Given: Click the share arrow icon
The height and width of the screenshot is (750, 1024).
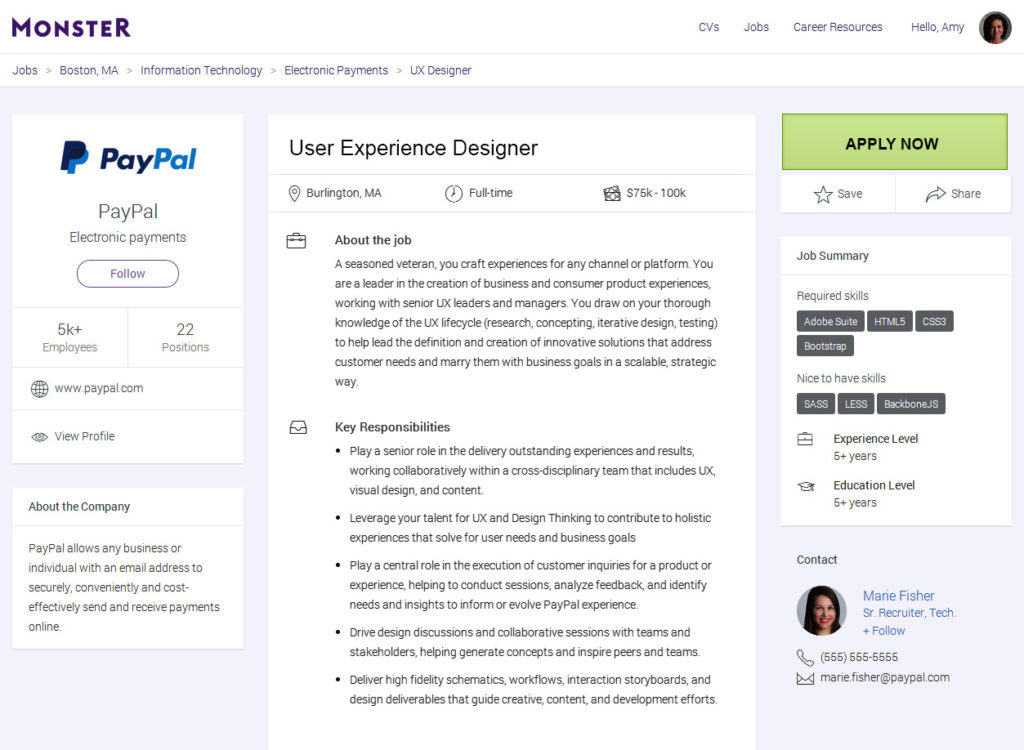Looking at the screenshot, I should coord(935,194).
